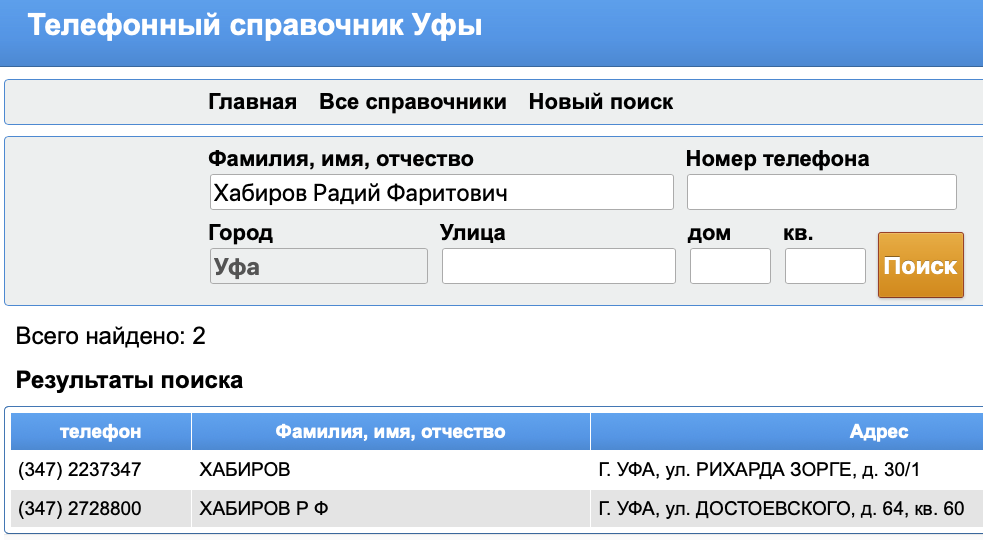The image size is (983, 540).
Task: Click the Номер телефона input field
Action: click(821, 193)
